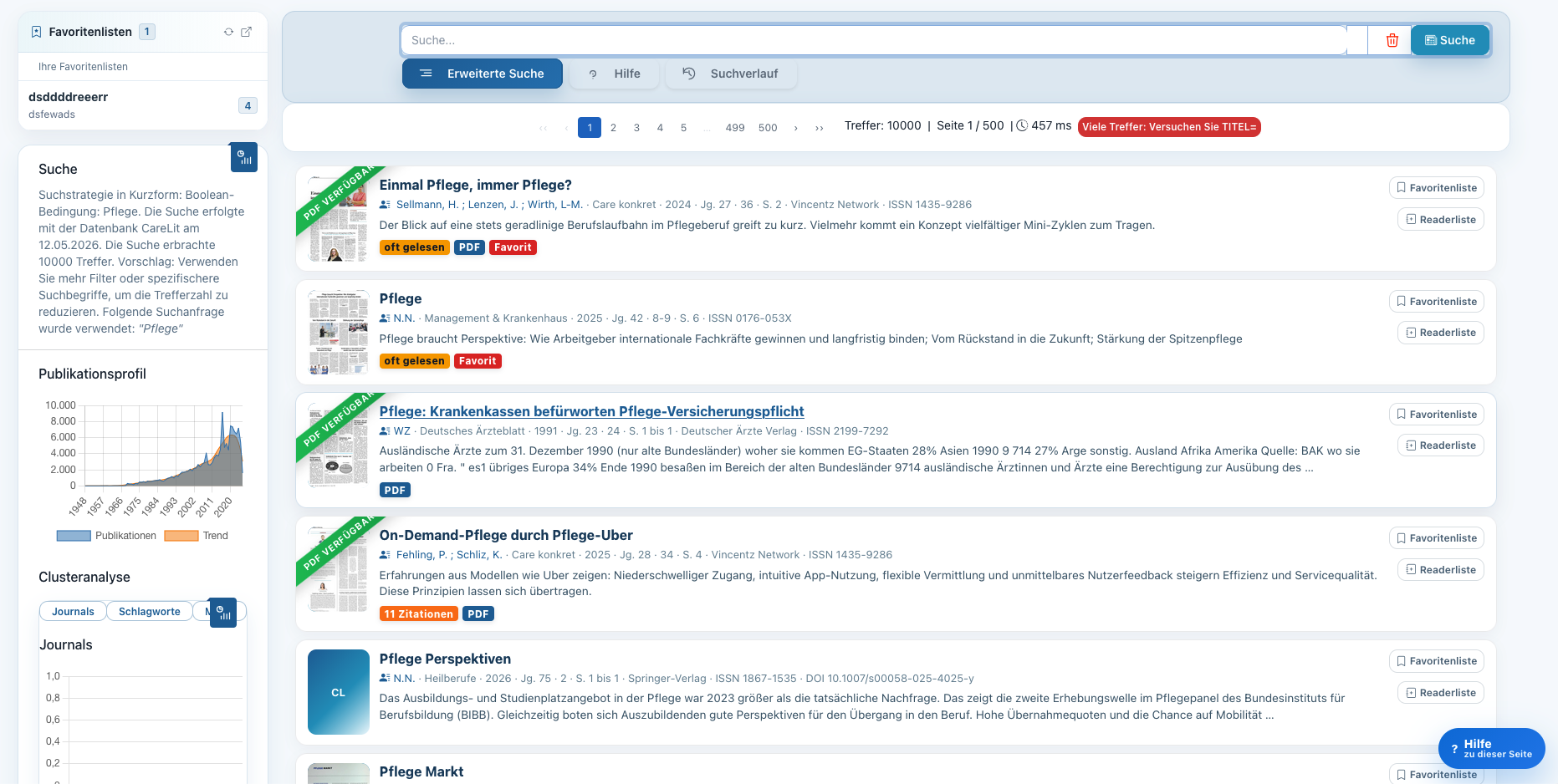The image size is (1558, 784).
Task: Open Favoritenlisten in external view
Action: [247, 32]
